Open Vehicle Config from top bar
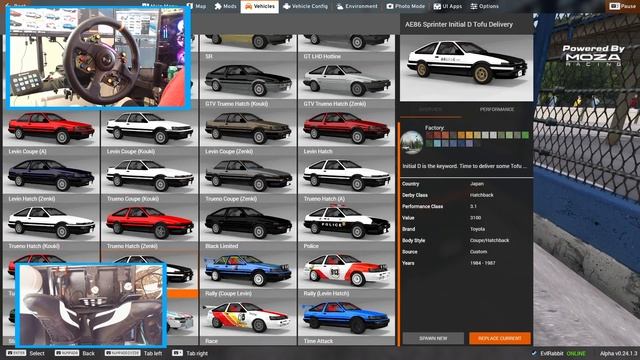The width and height of the screenshot is (640, 360). click(x=305, y=6)
